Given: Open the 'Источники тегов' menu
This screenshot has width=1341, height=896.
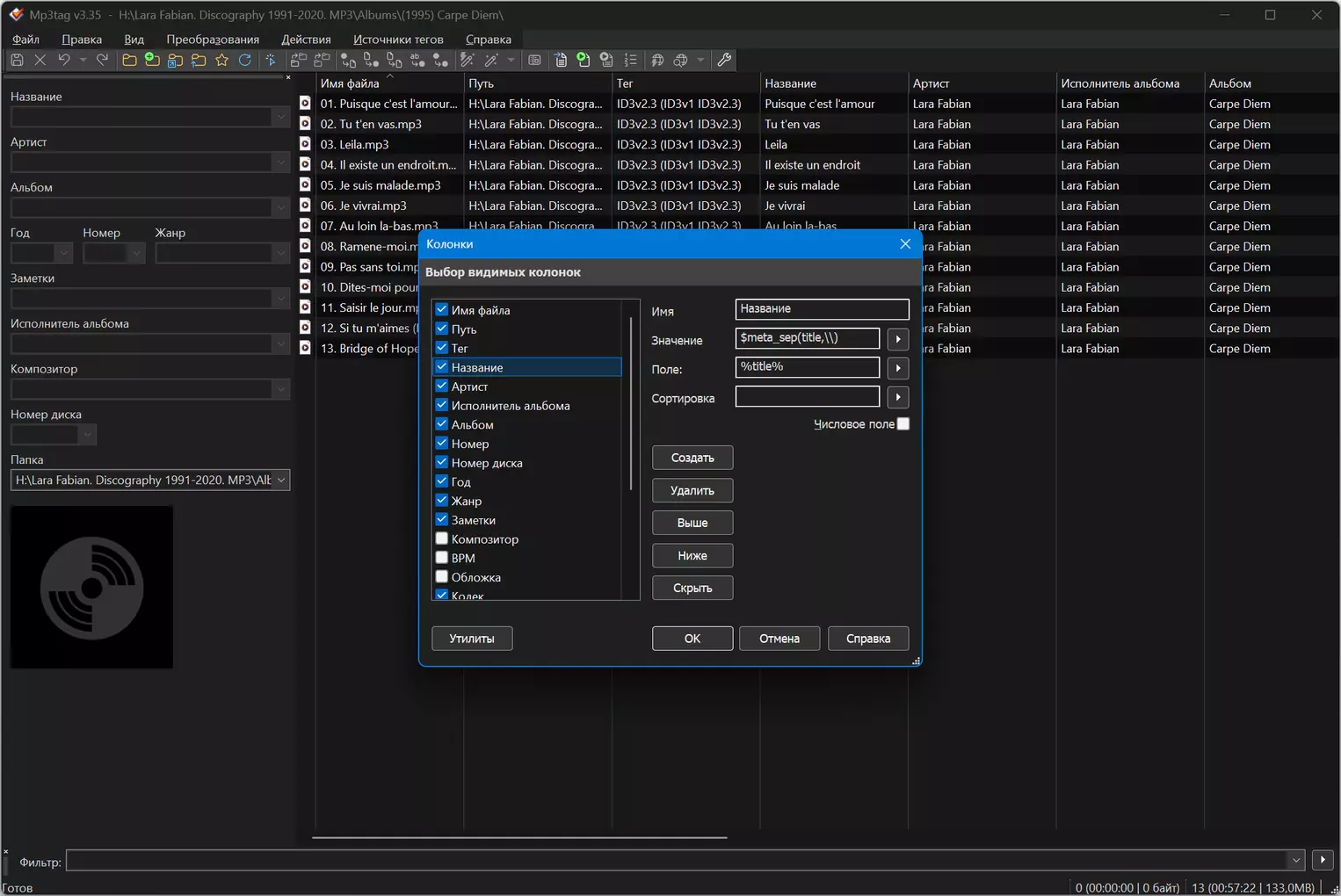Looking at the screenshot, I should 398,39.
